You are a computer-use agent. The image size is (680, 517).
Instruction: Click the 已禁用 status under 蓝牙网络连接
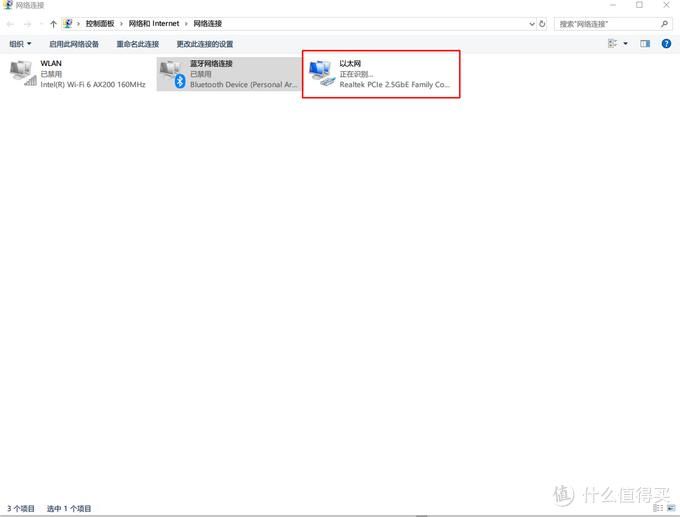point(200,74)
